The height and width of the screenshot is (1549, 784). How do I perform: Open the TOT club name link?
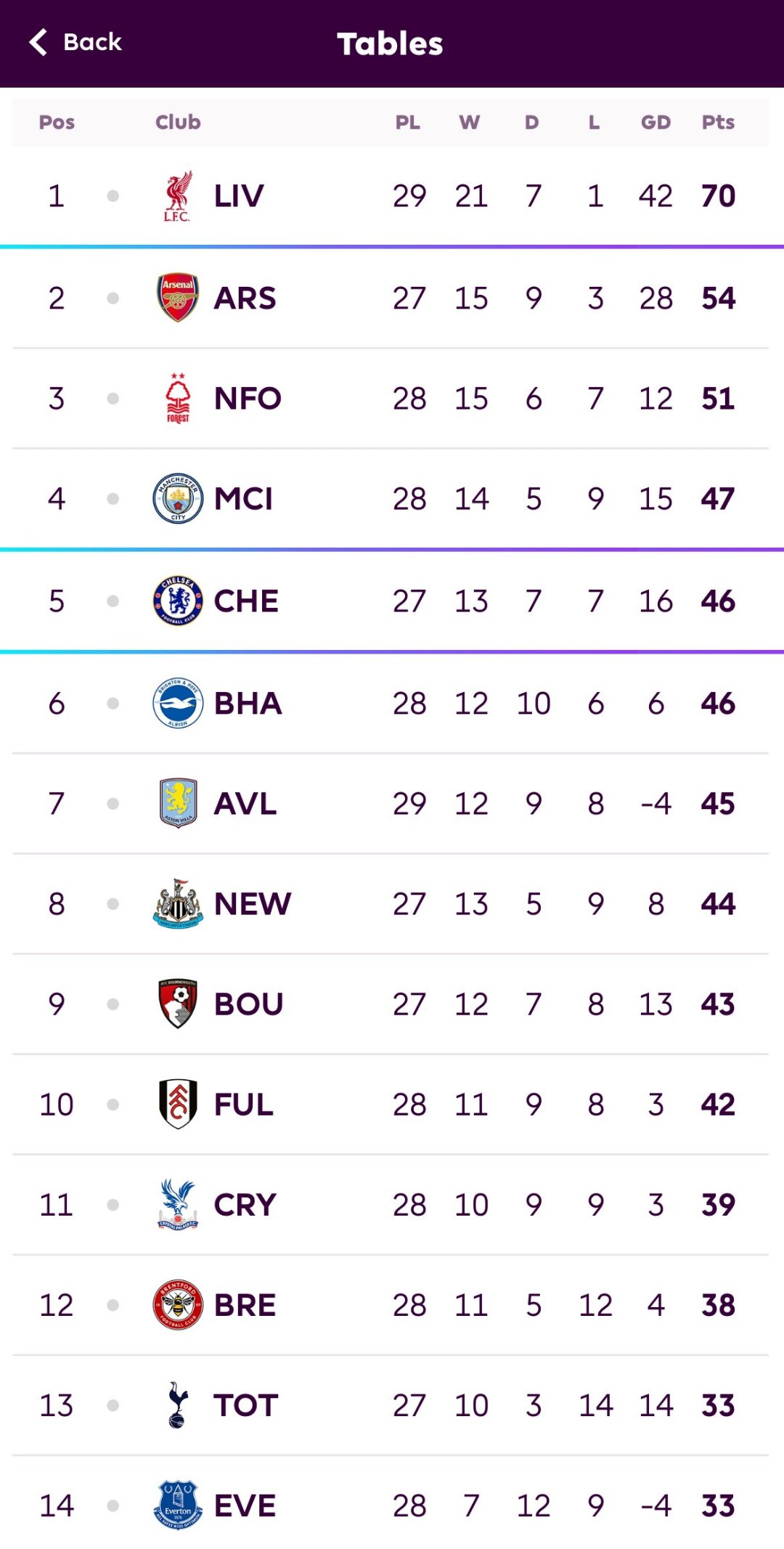(245, 1405)
